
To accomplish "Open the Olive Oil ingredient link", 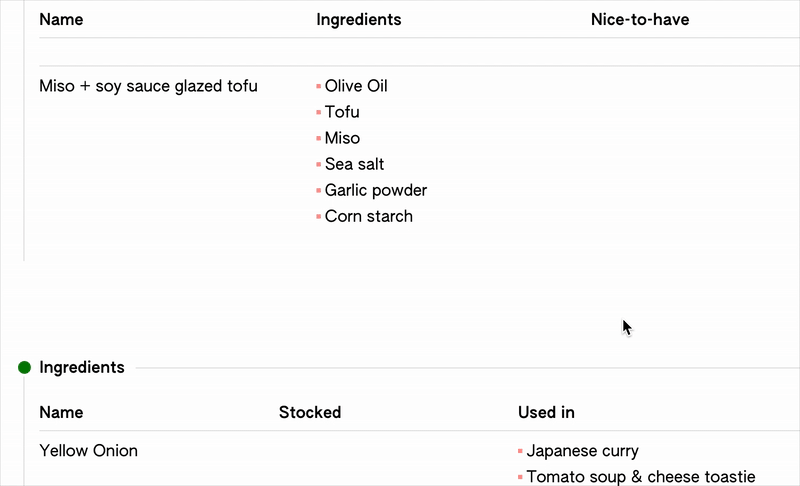I will click(356, 86).
